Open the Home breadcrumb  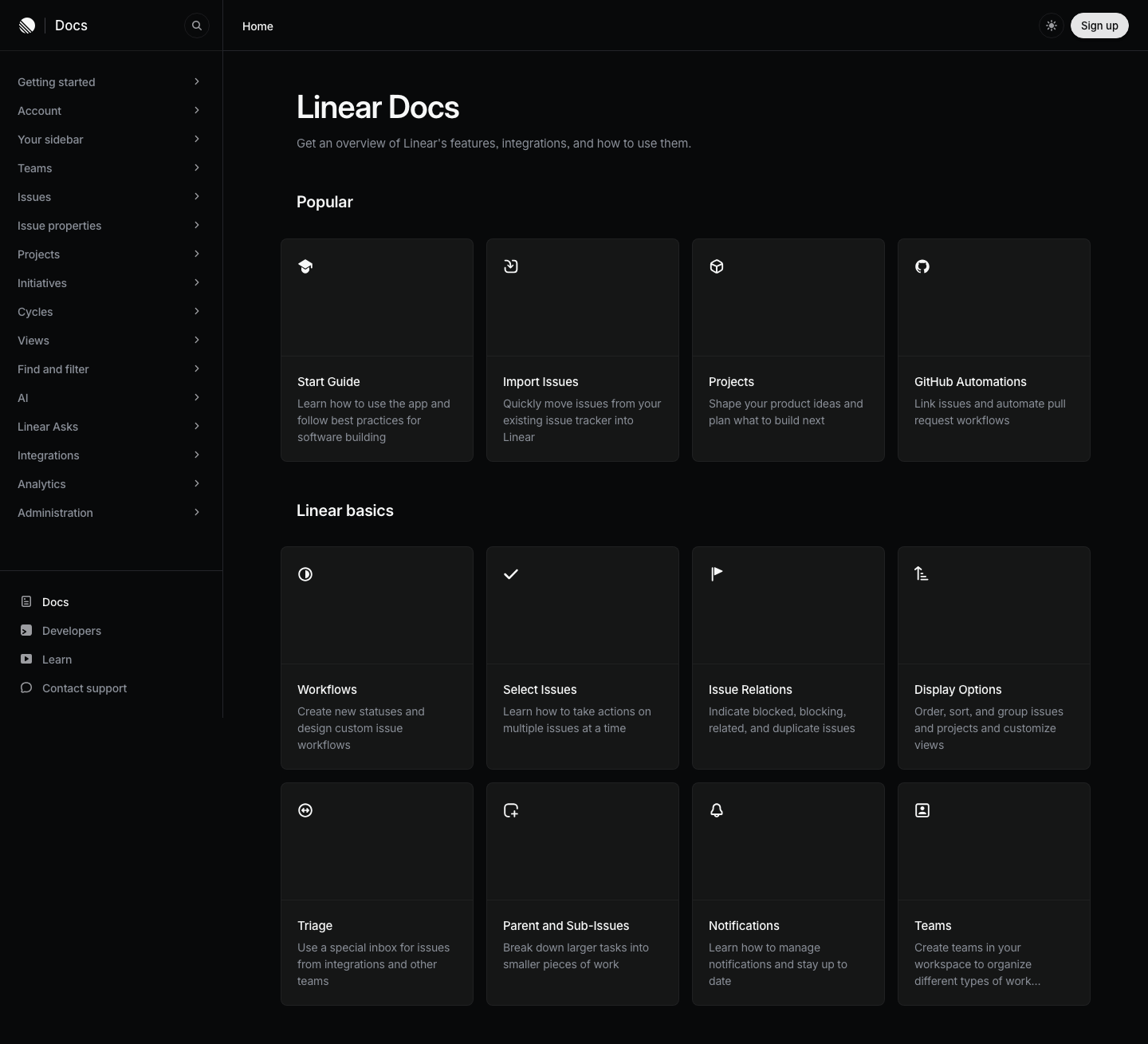pyautogui.click(x=258, y=26)
